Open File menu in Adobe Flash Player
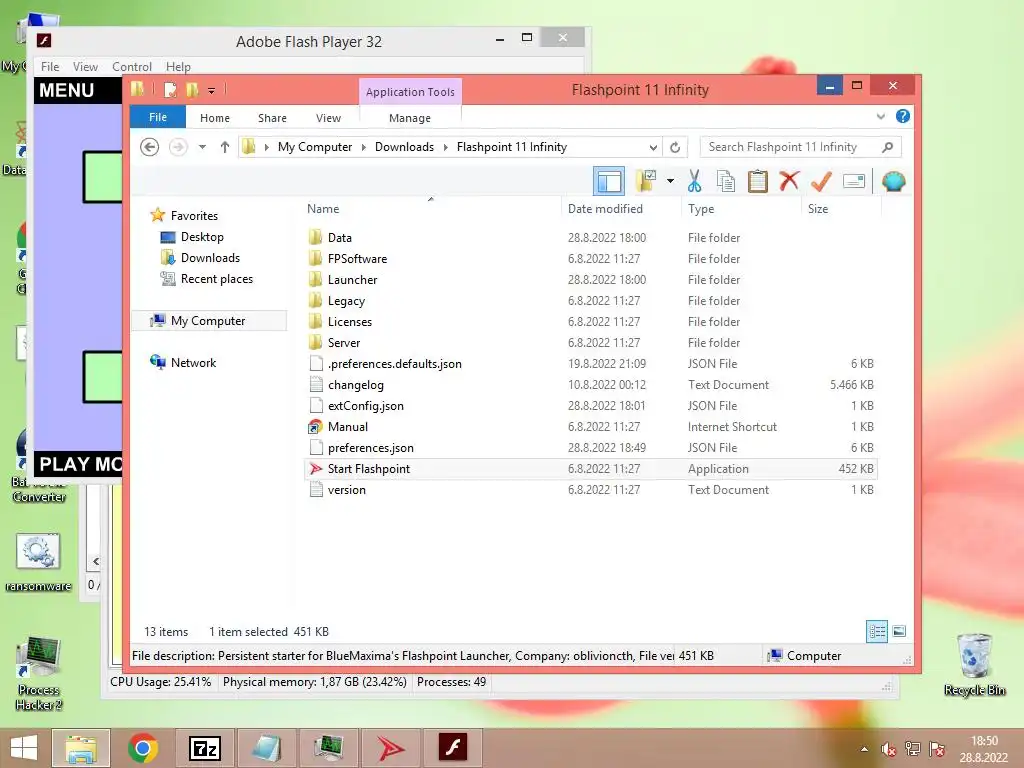1024x768 pixels. tap(50, 67)
